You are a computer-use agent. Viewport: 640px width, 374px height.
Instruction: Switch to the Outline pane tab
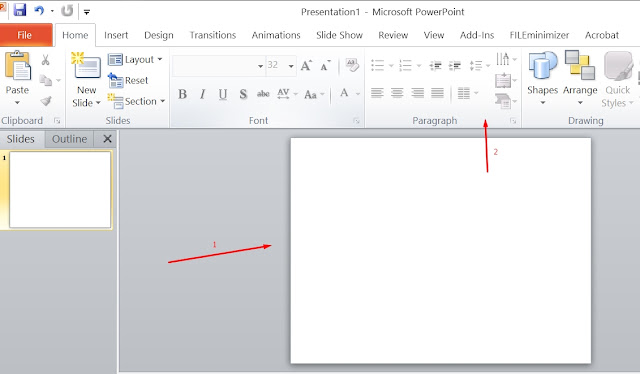point(69,139)
